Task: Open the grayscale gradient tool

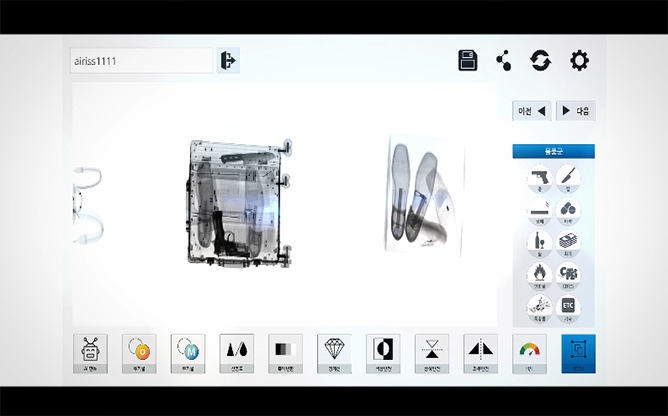Action: pos(285,354)
